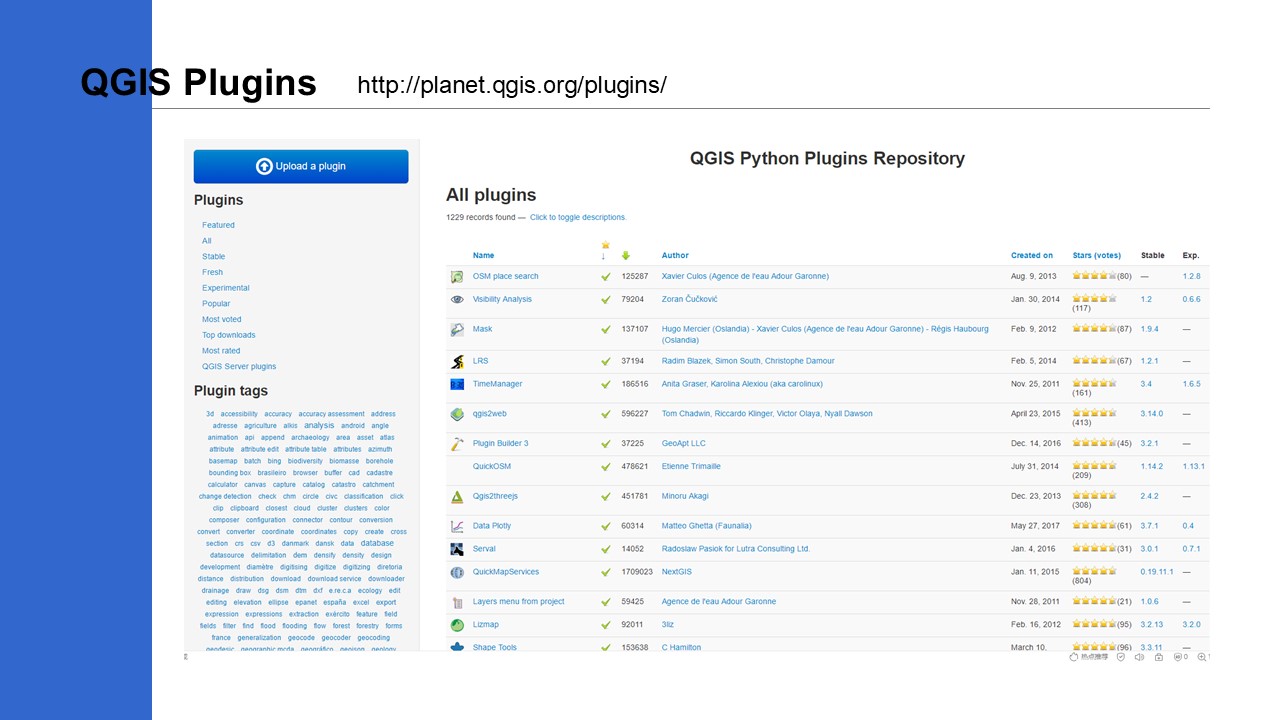Click the Data Plotly chart icon
Image resolution: width=1280 pixels, height=720 pixels.
click(457, 526)
